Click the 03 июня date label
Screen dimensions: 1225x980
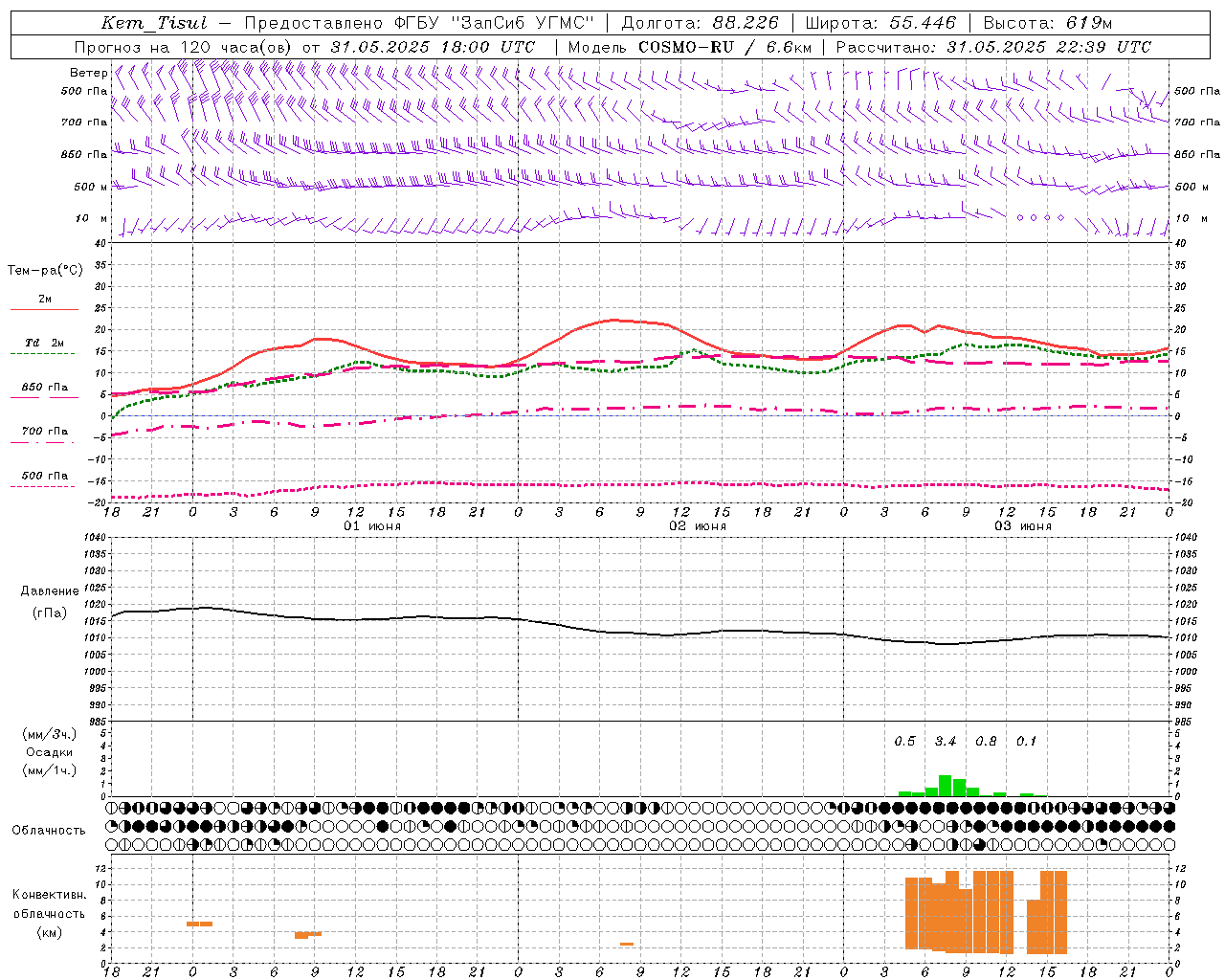[x=1023, y=526]
